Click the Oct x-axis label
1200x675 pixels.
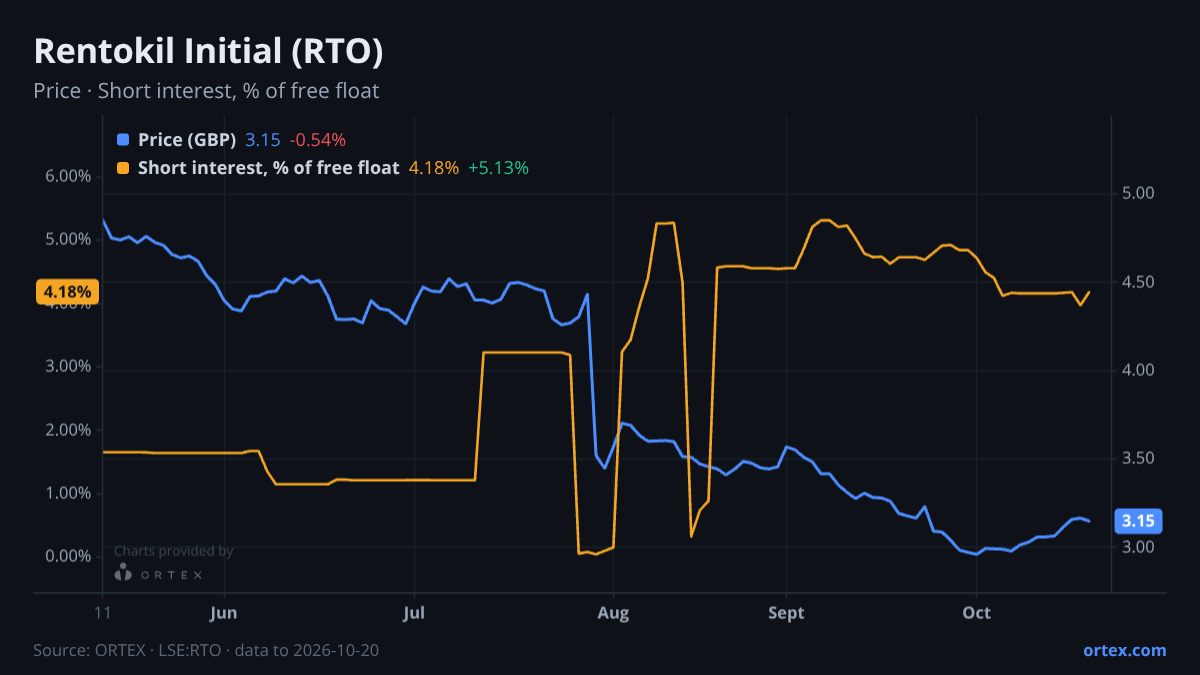click(976, 612)
